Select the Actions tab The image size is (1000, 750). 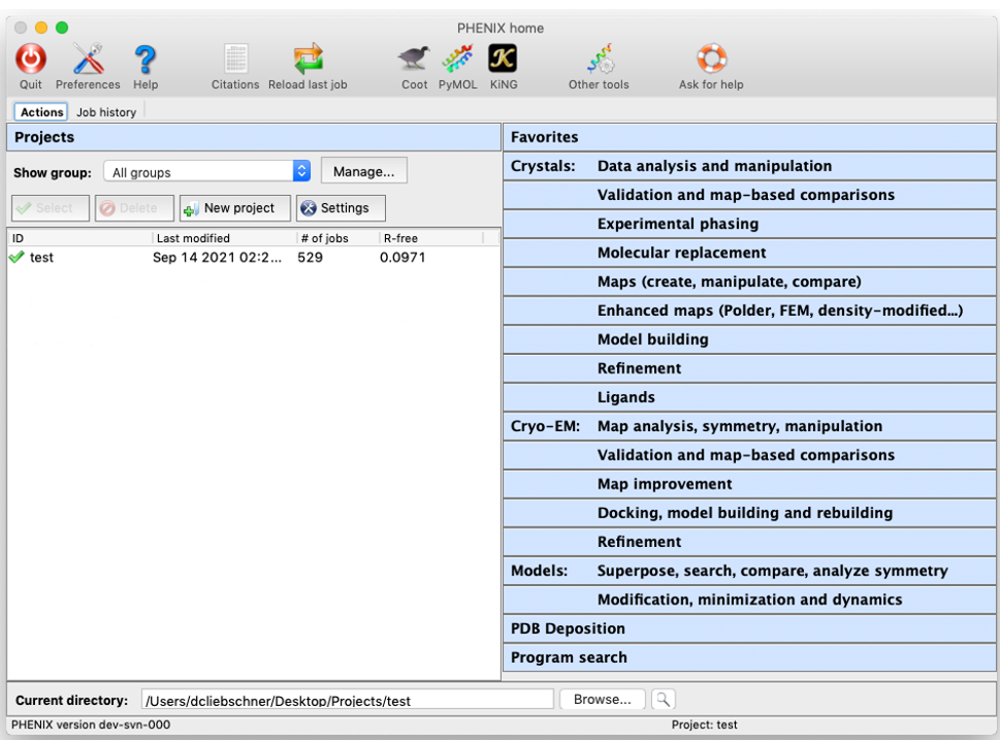42,112
